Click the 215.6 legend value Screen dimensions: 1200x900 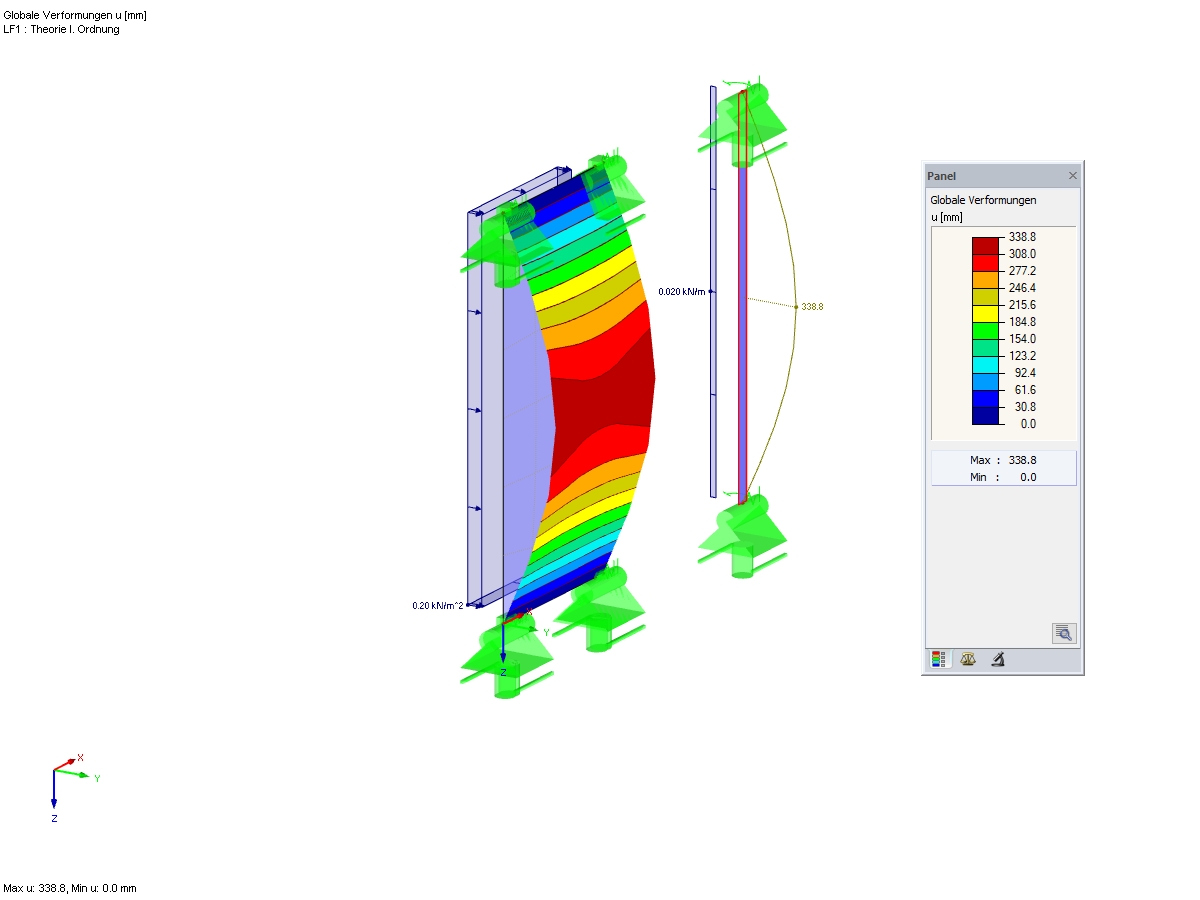click(x=1022, y=305)
